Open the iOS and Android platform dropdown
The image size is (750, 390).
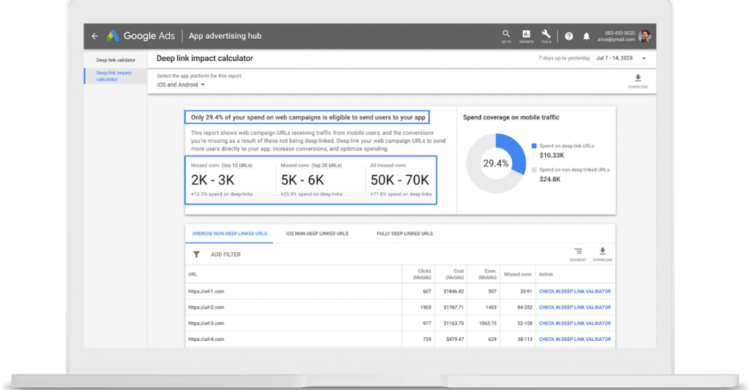pyautogui.click(x=181, y=85)
